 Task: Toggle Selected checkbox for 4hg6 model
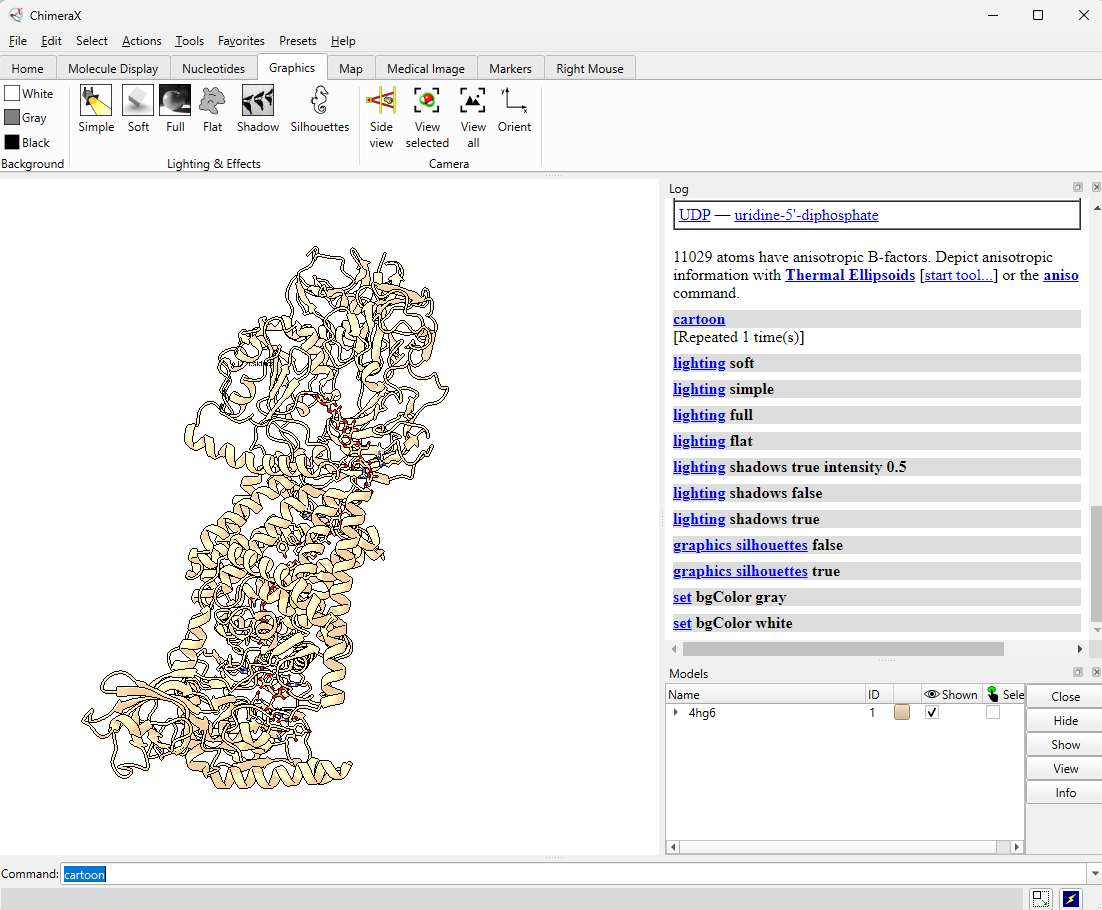click(x=992, y=713)
